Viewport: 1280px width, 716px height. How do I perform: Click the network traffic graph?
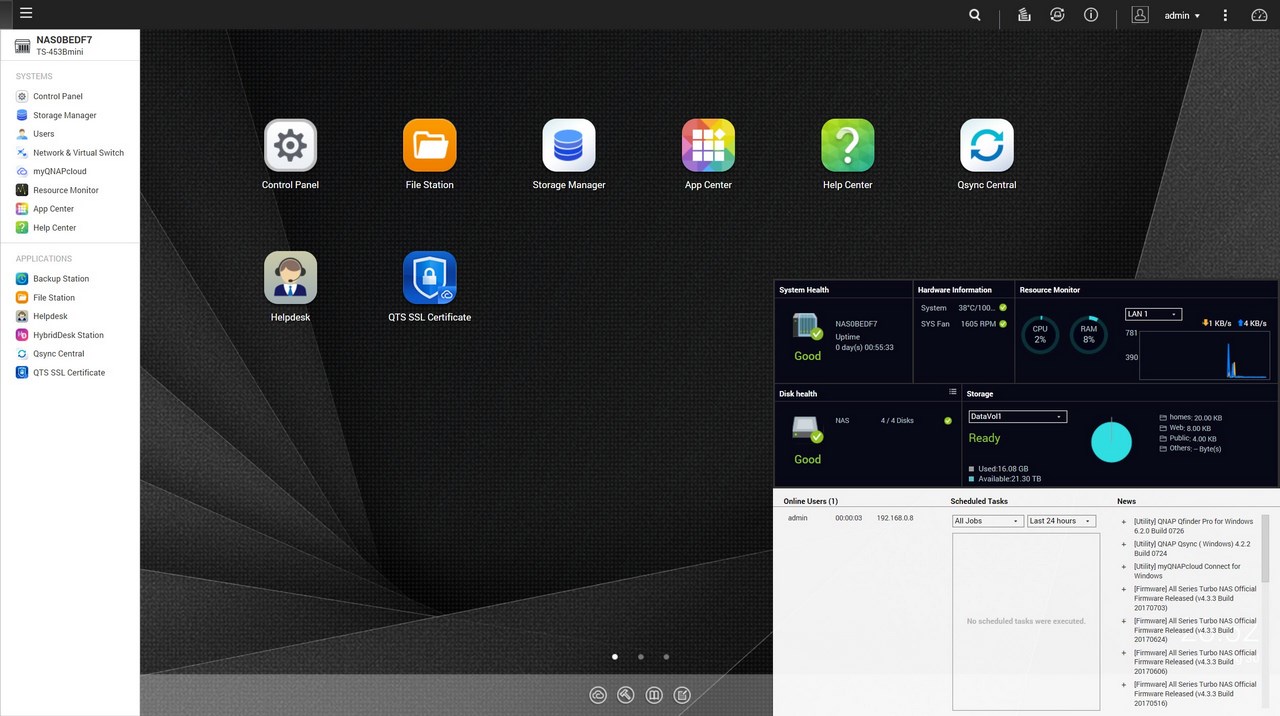[1204, 355]
